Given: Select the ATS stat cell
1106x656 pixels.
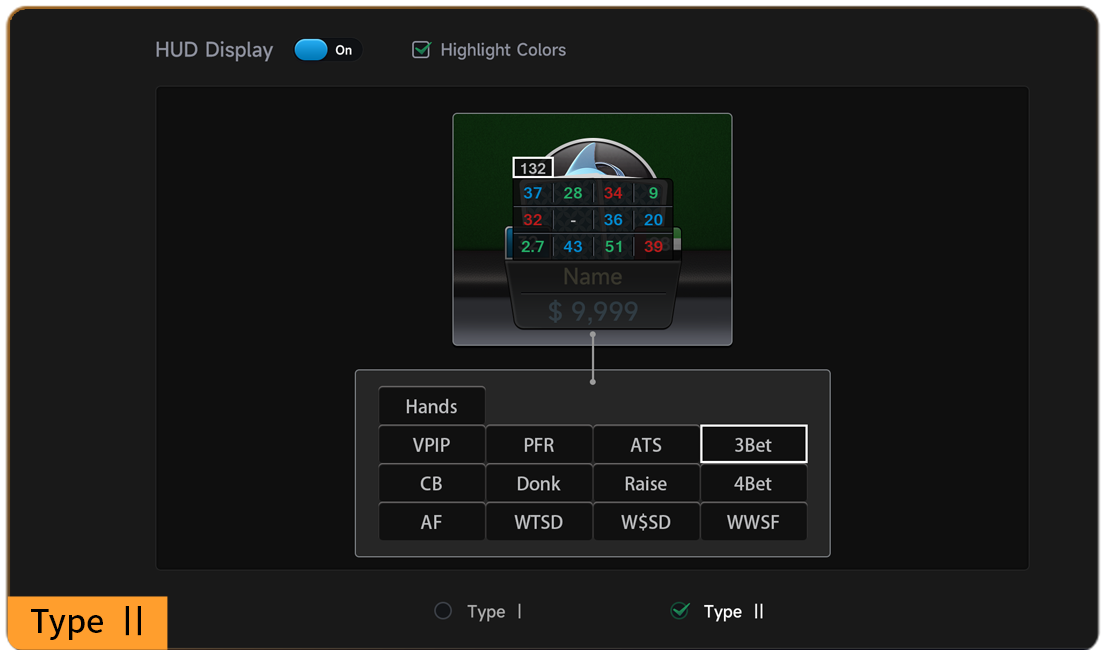Looking at the screenshot, I should (646, 445).
